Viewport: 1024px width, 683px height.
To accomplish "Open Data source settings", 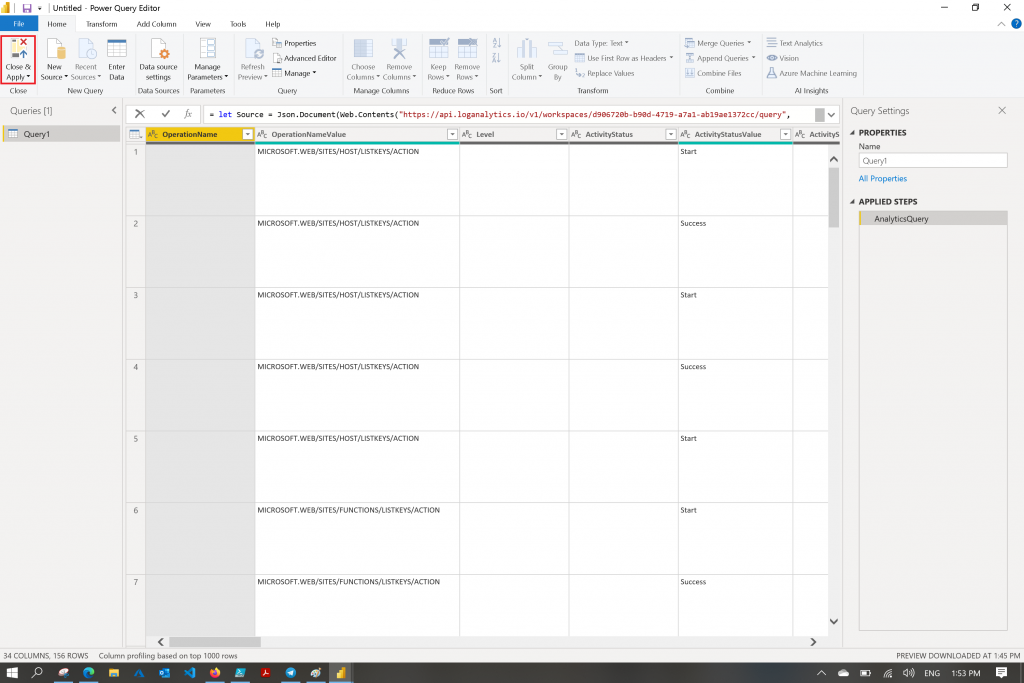I will pos(158,50).
